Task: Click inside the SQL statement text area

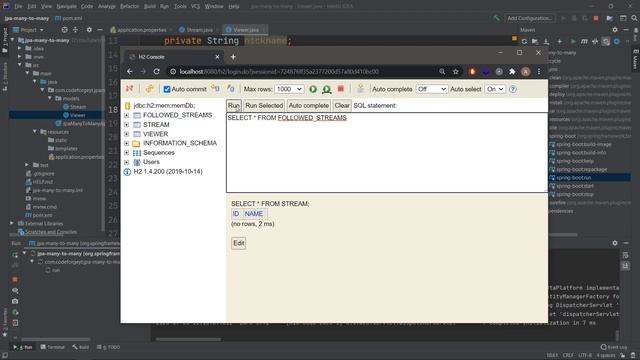Action: (x=387, y=152)
